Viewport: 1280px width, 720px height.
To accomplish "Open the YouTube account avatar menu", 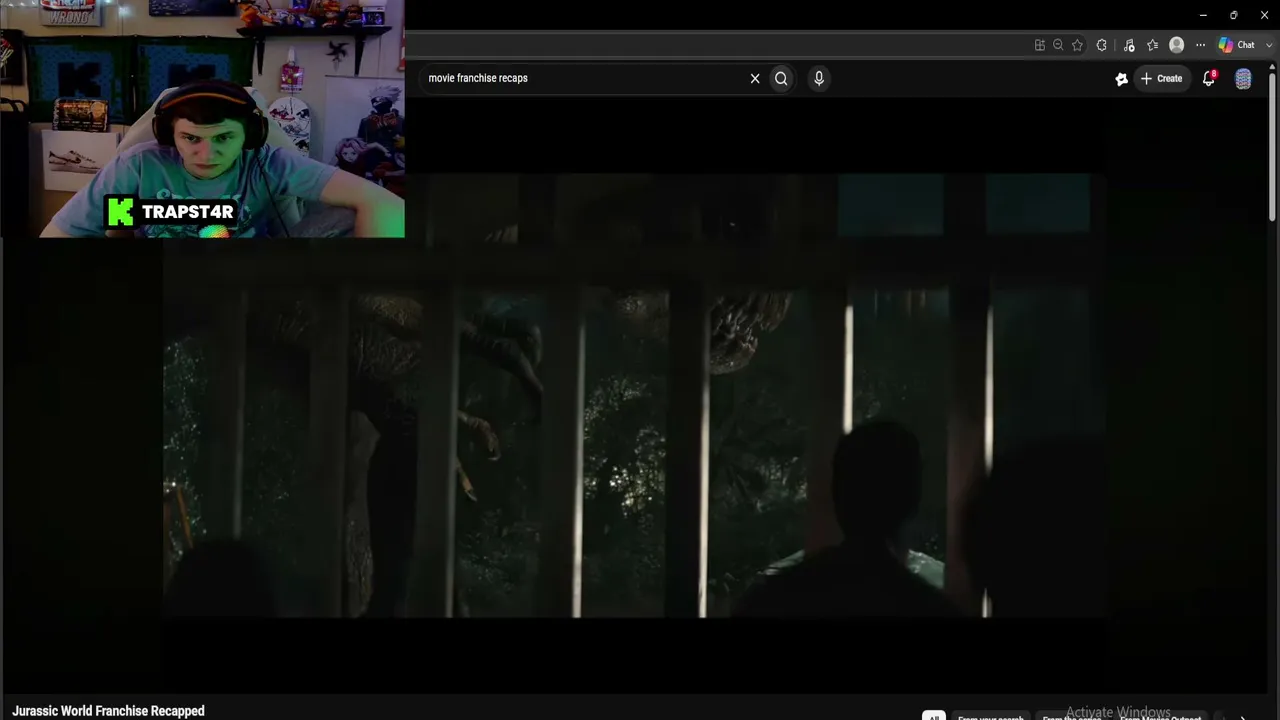I will pyautogui.click(x=1243, y=79).
